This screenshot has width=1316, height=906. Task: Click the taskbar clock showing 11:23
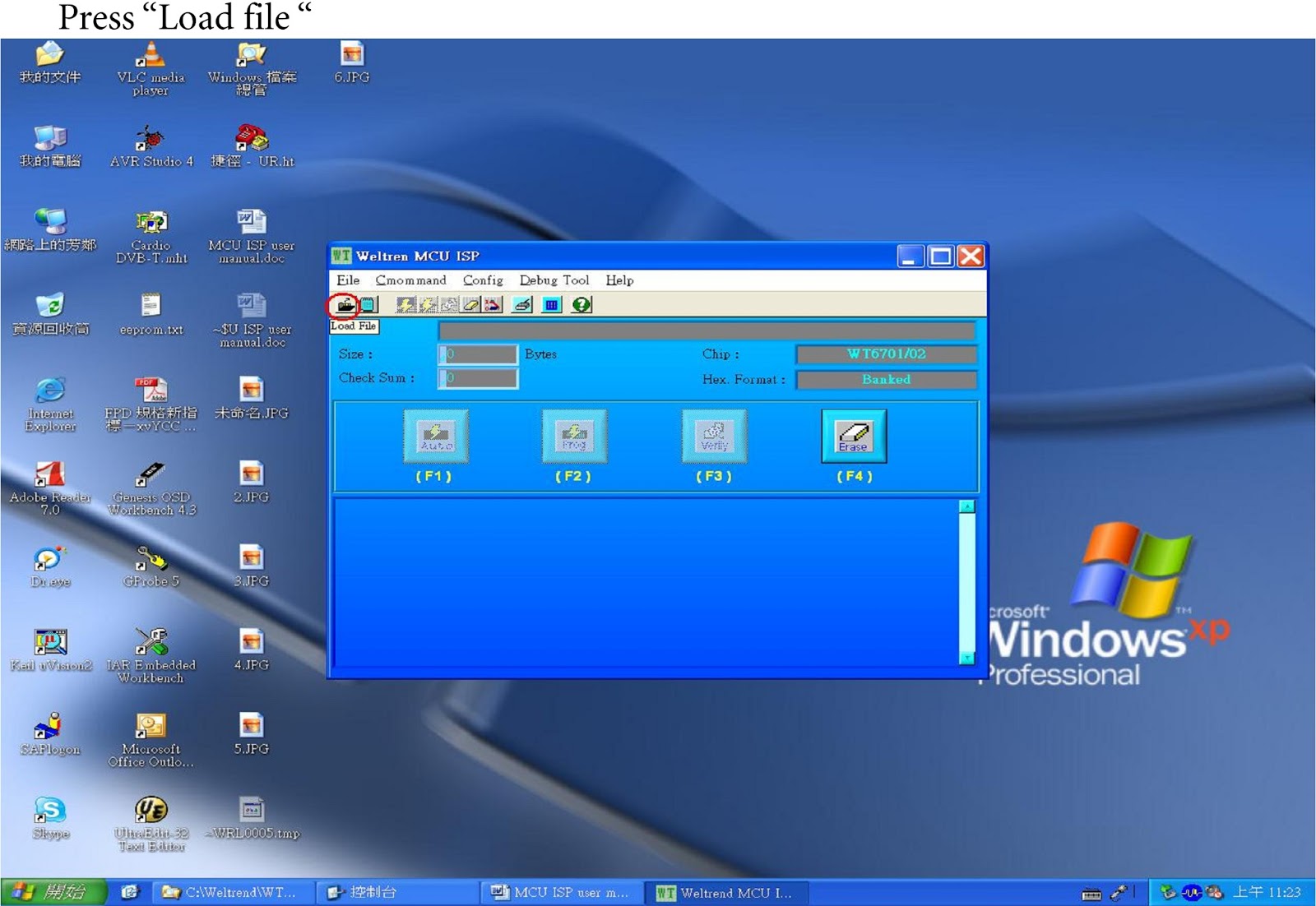coord(1267,892)
